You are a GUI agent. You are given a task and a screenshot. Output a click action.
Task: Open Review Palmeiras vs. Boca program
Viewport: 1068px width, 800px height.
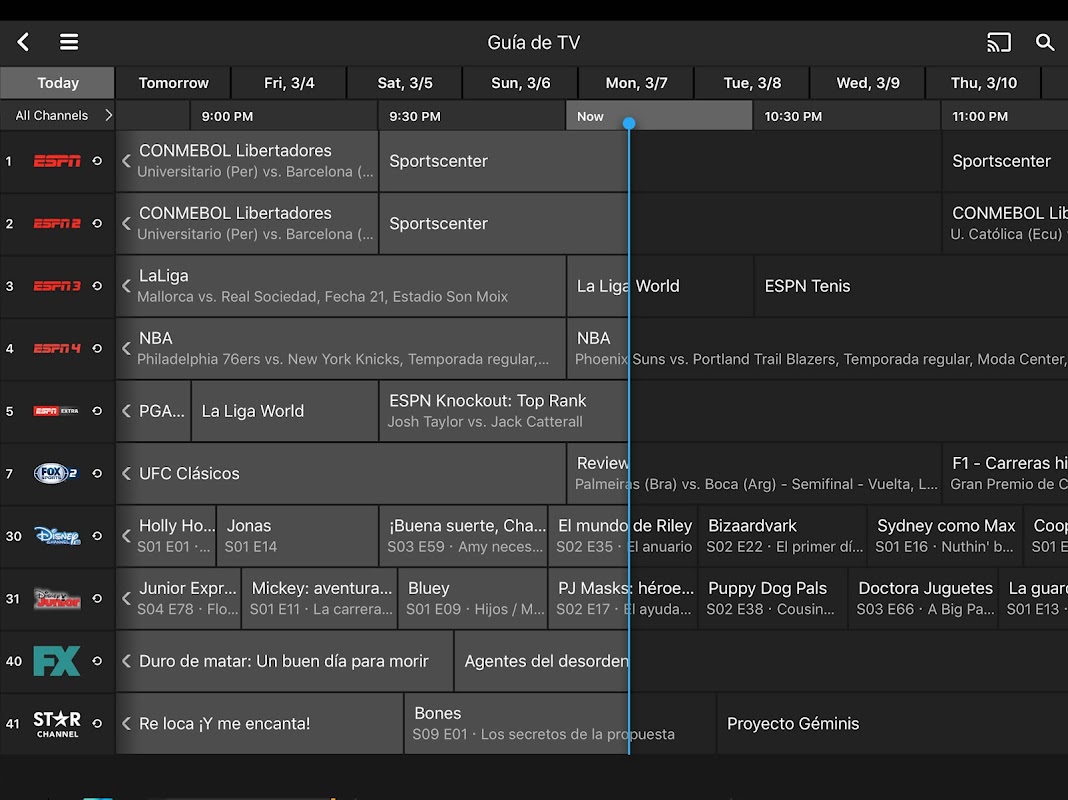754,473
